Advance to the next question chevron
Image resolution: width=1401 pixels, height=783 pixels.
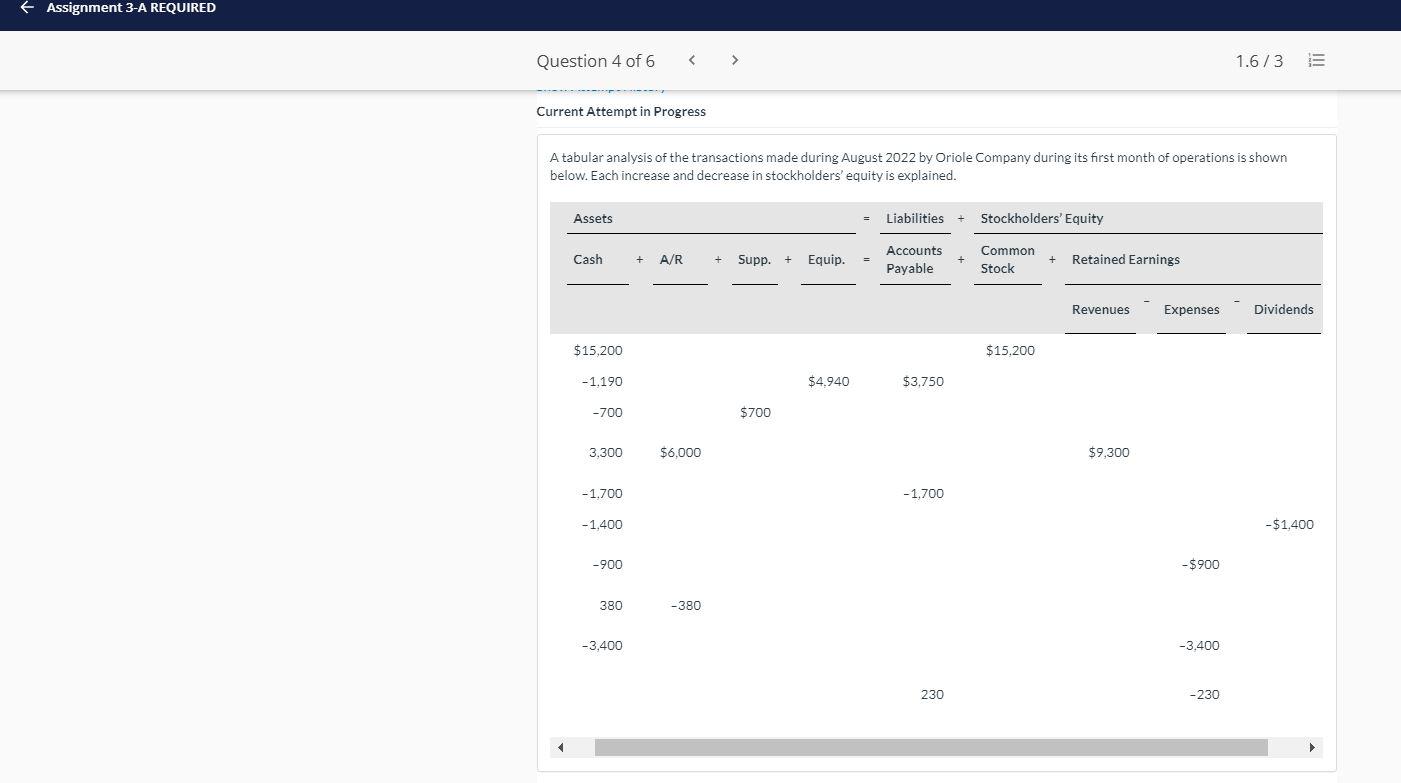735,60
